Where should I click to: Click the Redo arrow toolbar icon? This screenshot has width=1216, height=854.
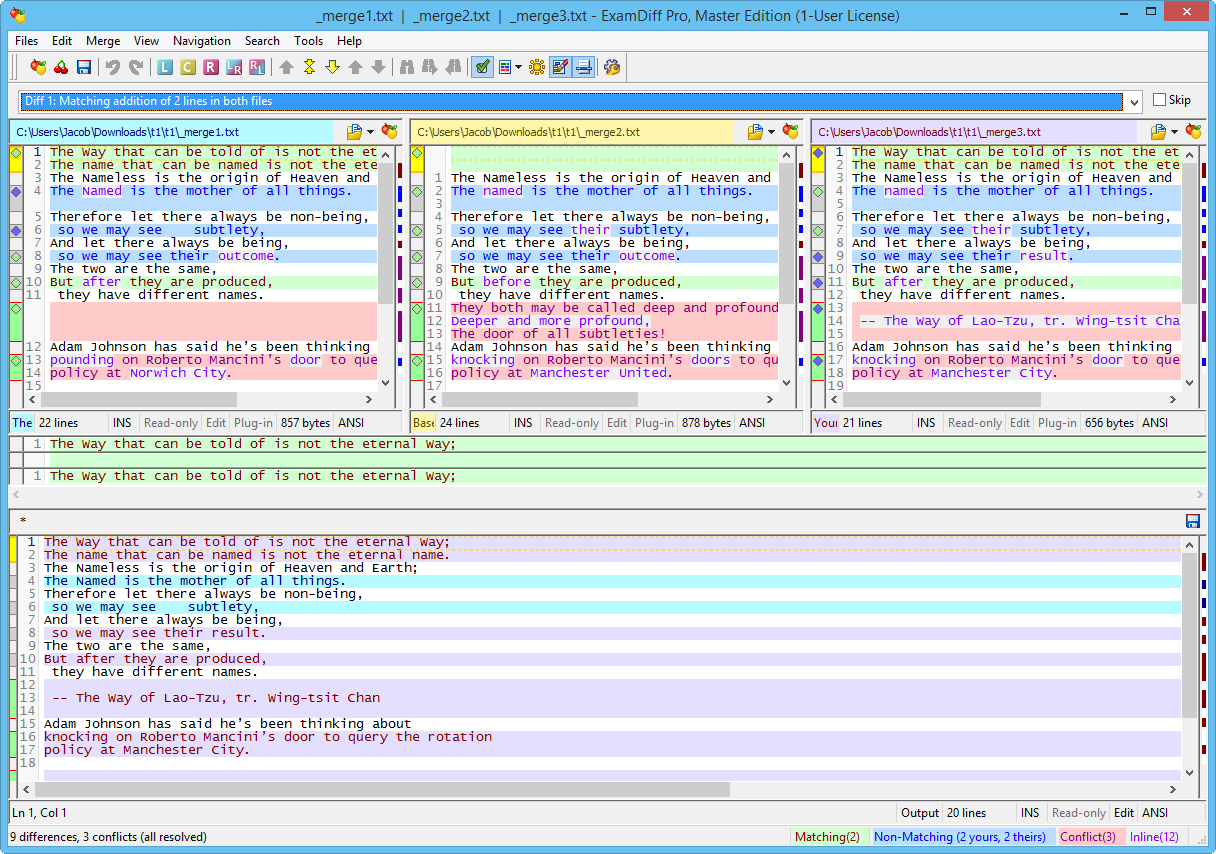[x=136, y=67]
